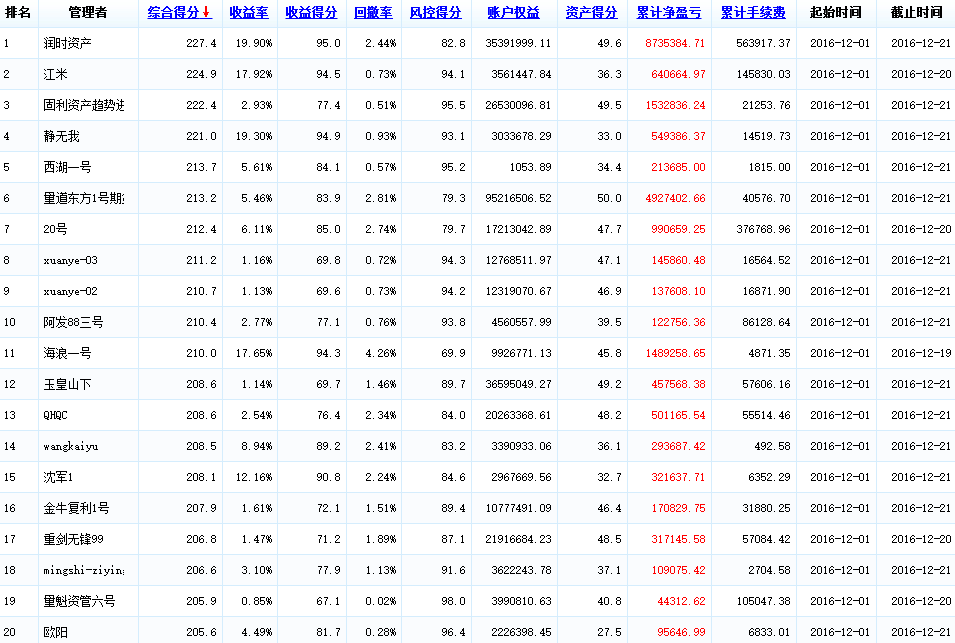Image resolution: width=955 pixels, height=643 pixels.
Task: Select manager name xuanye-03
Action: [x=70, y=261]
